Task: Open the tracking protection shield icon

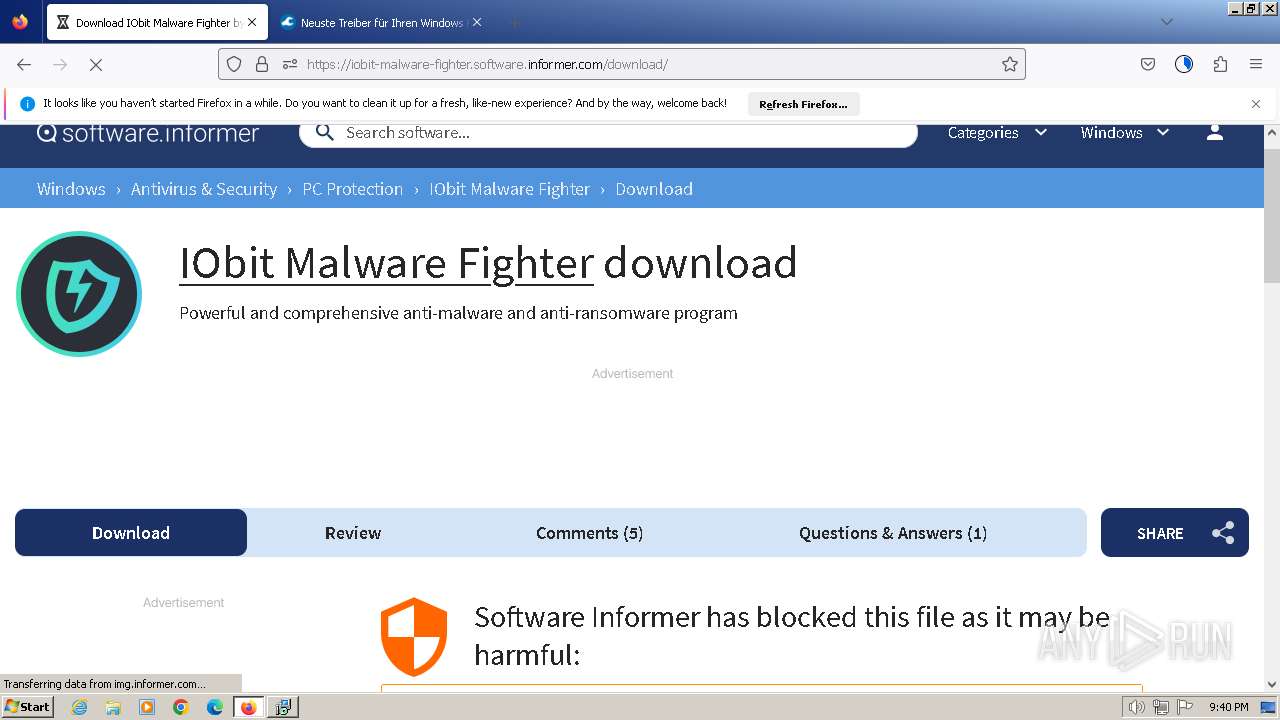Action: [234, 64]
